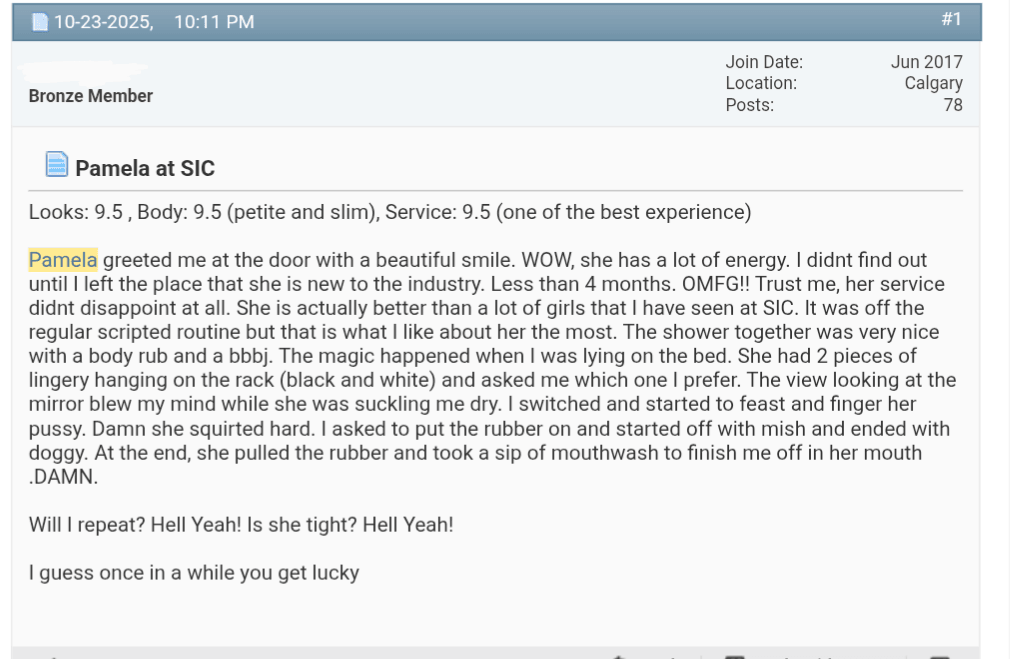
Task: Click the "Location:" label
Action: coord(761,83)
